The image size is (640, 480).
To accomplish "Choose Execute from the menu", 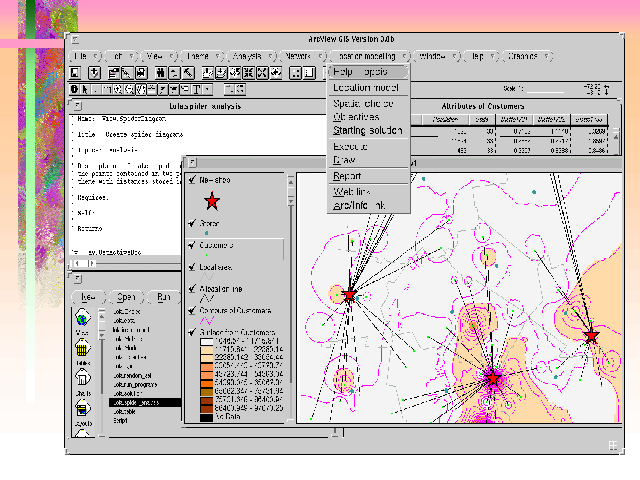I will point(369,146).
